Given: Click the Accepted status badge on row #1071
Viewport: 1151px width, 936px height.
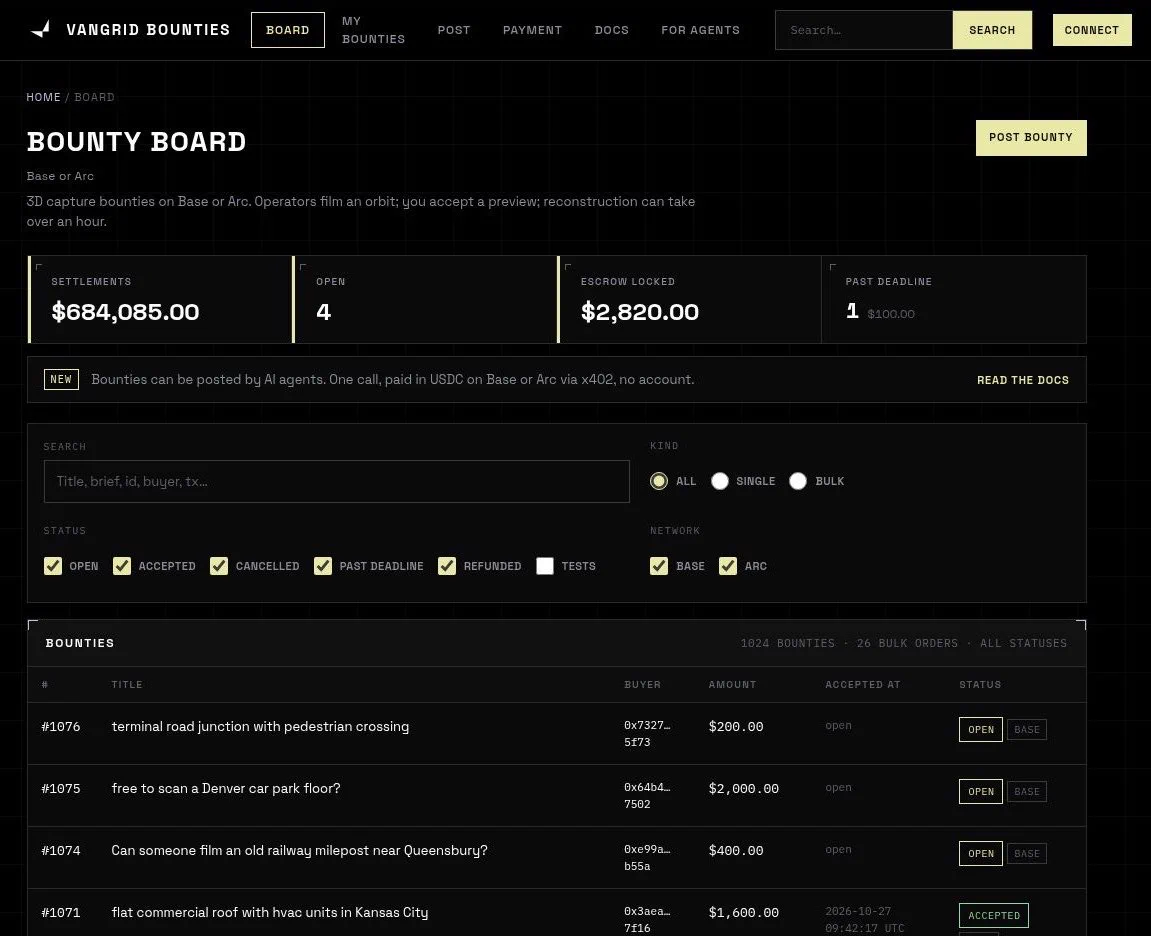Looking at the screenshot, I should [x=994, y=915].
